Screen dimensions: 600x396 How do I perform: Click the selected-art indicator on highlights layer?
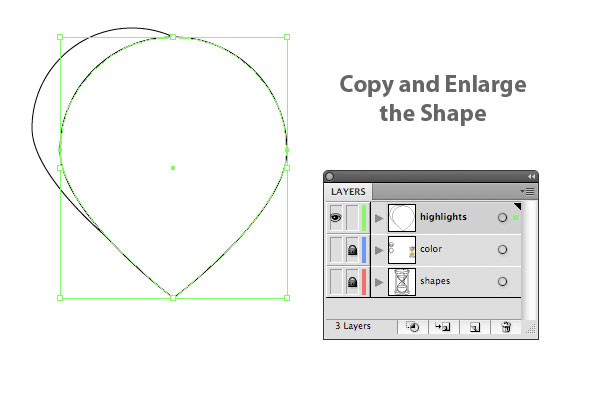(515, 217)
